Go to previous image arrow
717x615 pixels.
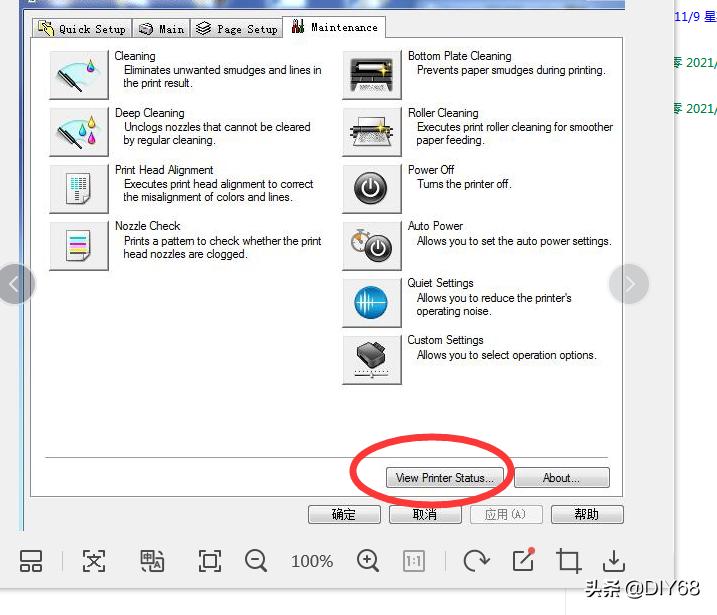click(15, 284)
